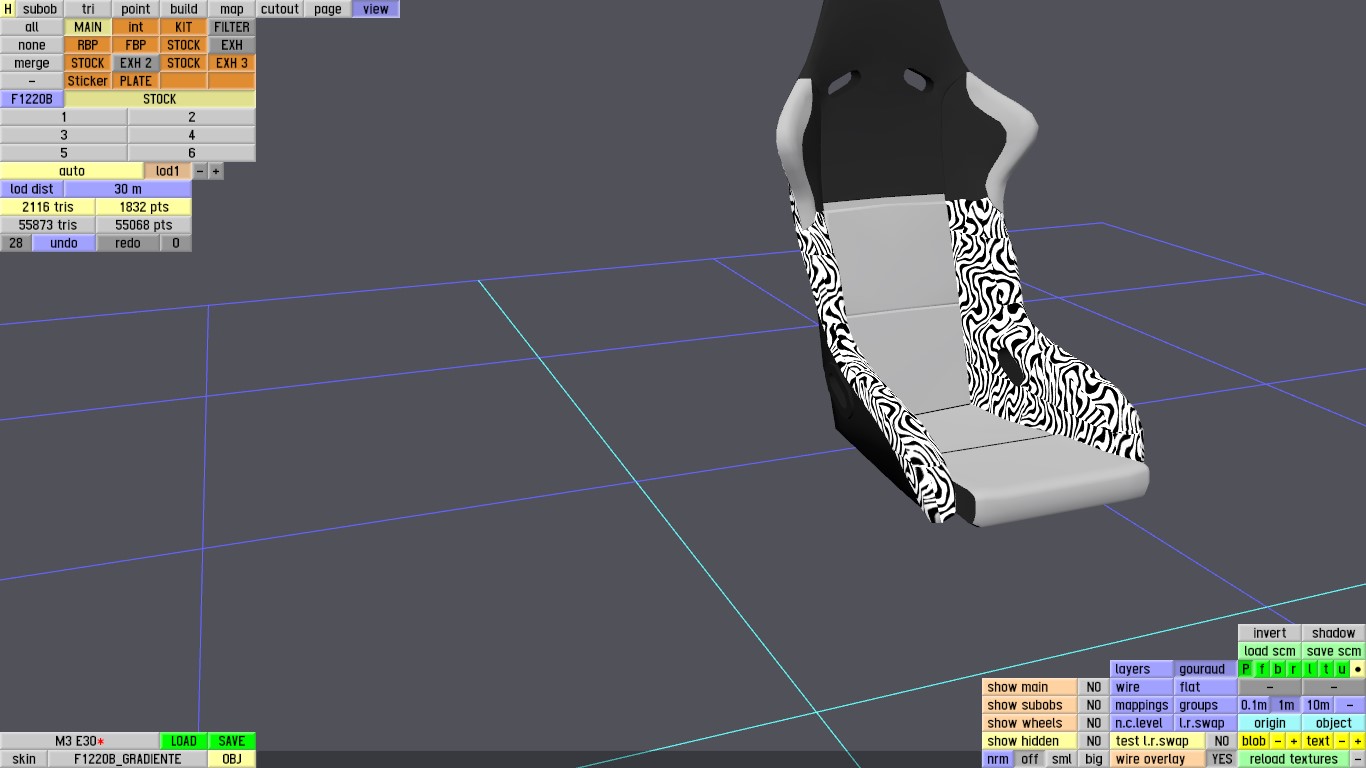Undo the last edit
This screenshot has width=1366, height=768.
64,243
